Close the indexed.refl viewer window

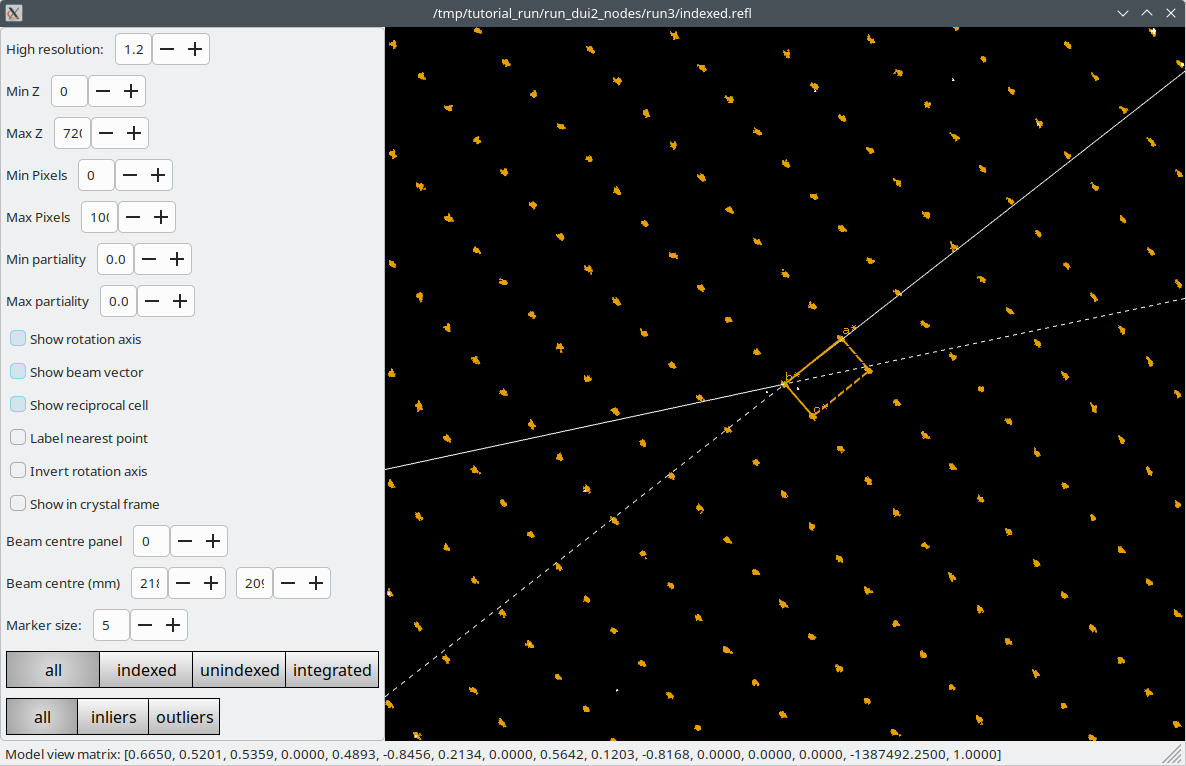[1171, 13]
